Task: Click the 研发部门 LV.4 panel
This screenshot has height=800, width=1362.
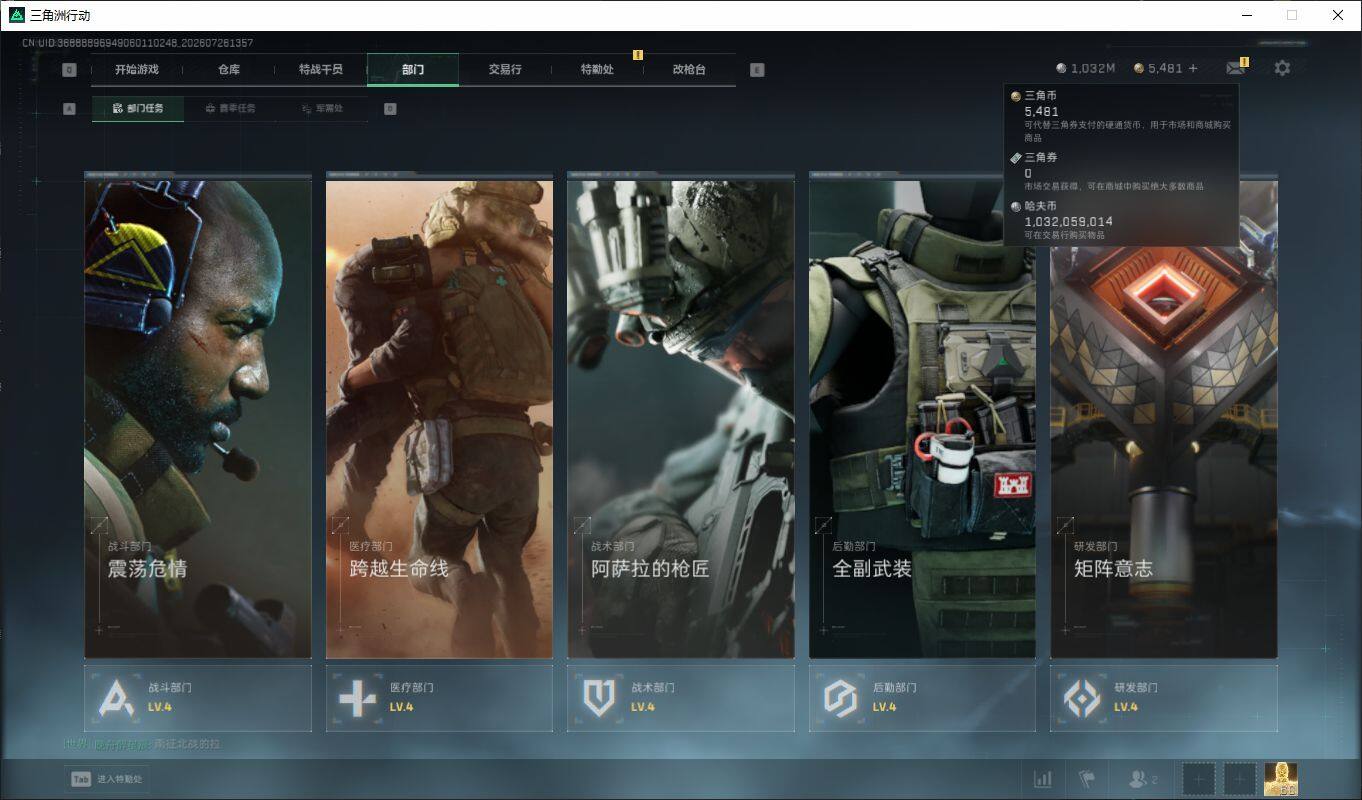Action: [1164, 698]
